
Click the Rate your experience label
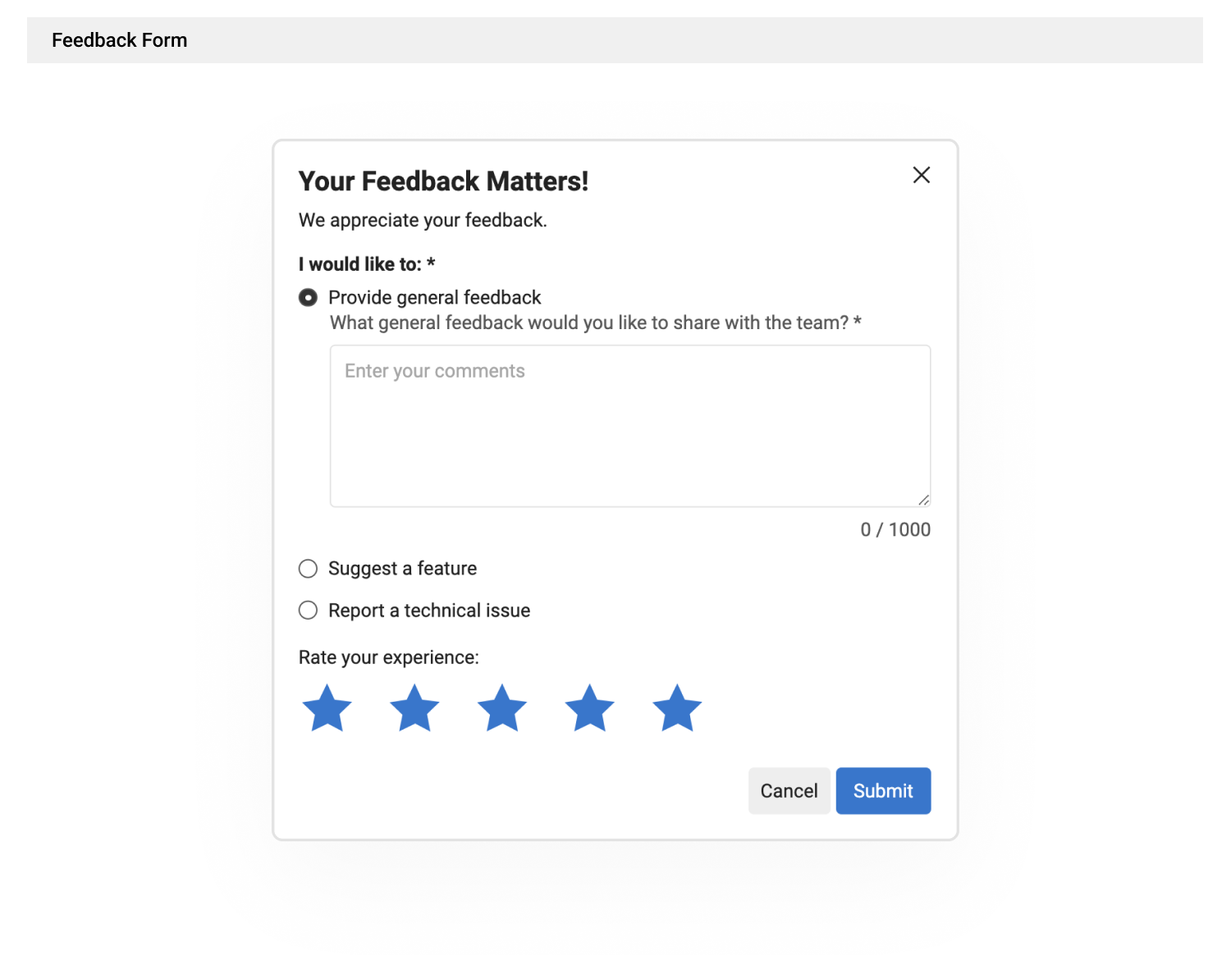coord(389,657)
